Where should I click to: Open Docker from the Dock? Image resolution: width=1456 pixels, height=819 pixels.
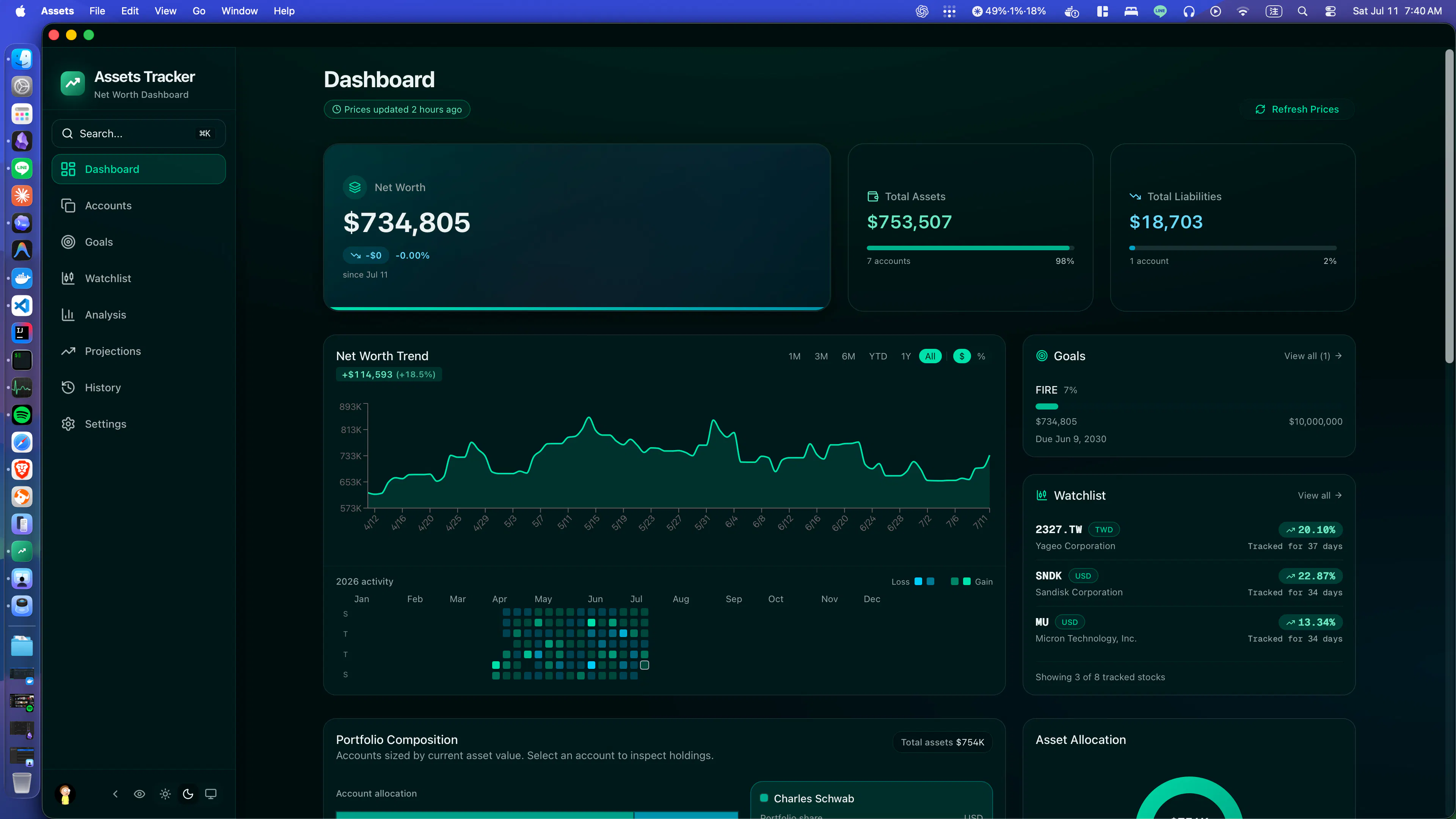click(x=22, y=278)
